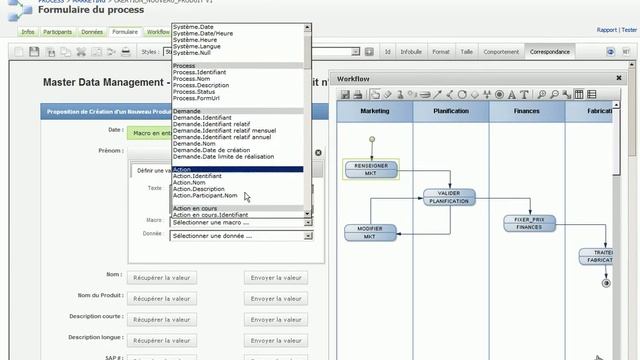The height and width of the screenshot is (360, 640).
Task: Select the Infobulle tab
Action: 411,52
